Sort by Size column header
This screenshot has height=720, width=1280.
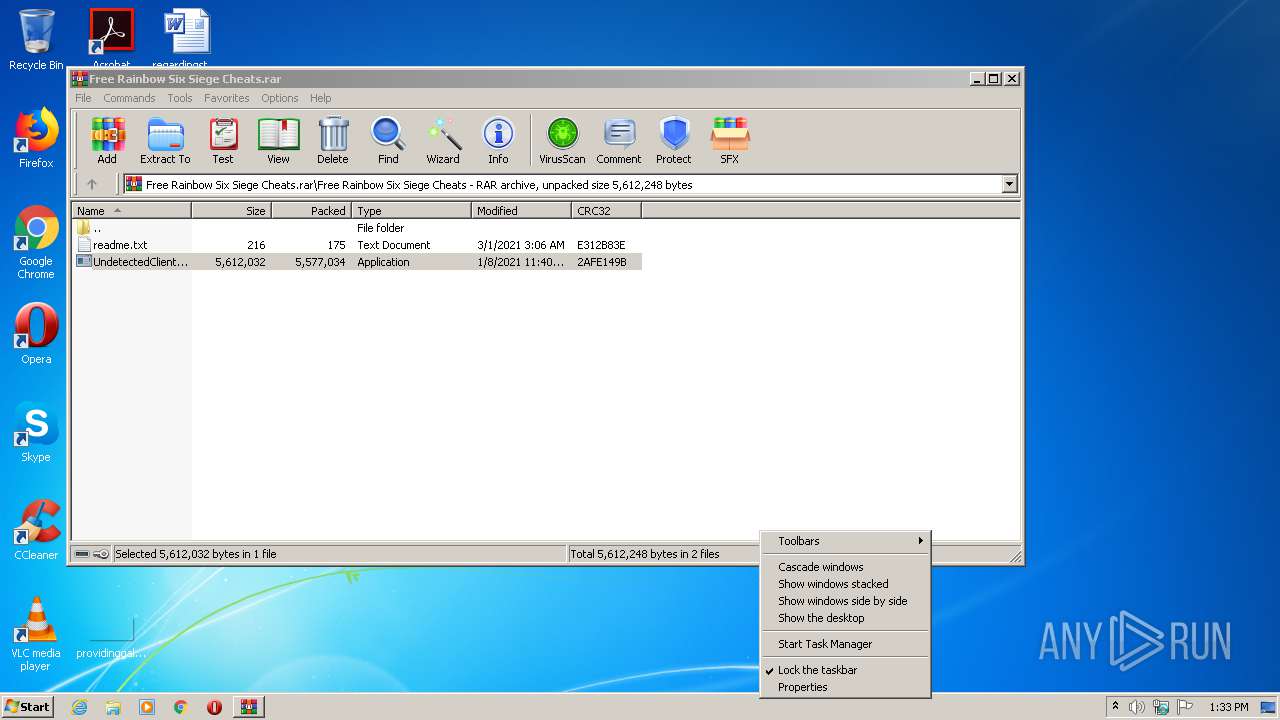pyautogui.click(x=231, y=211)
